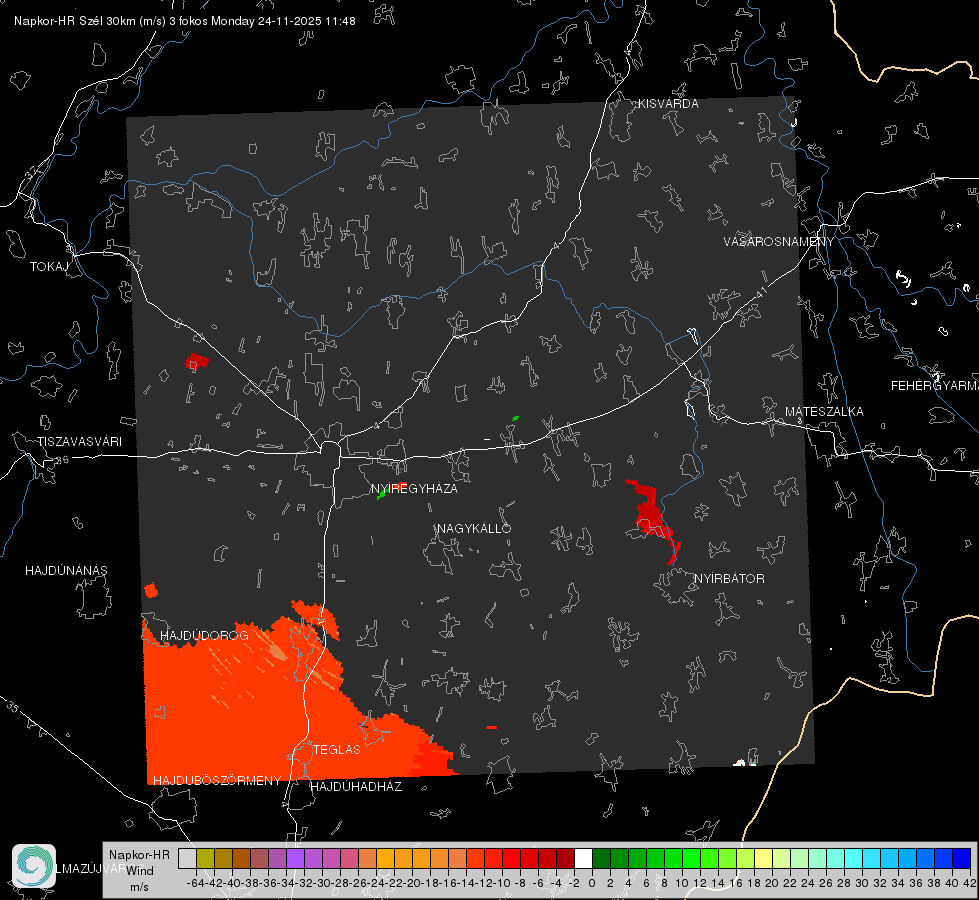Screen dimensions: 979x900
Task: Select the white swatch between -2 and 0
Action: 583,858
